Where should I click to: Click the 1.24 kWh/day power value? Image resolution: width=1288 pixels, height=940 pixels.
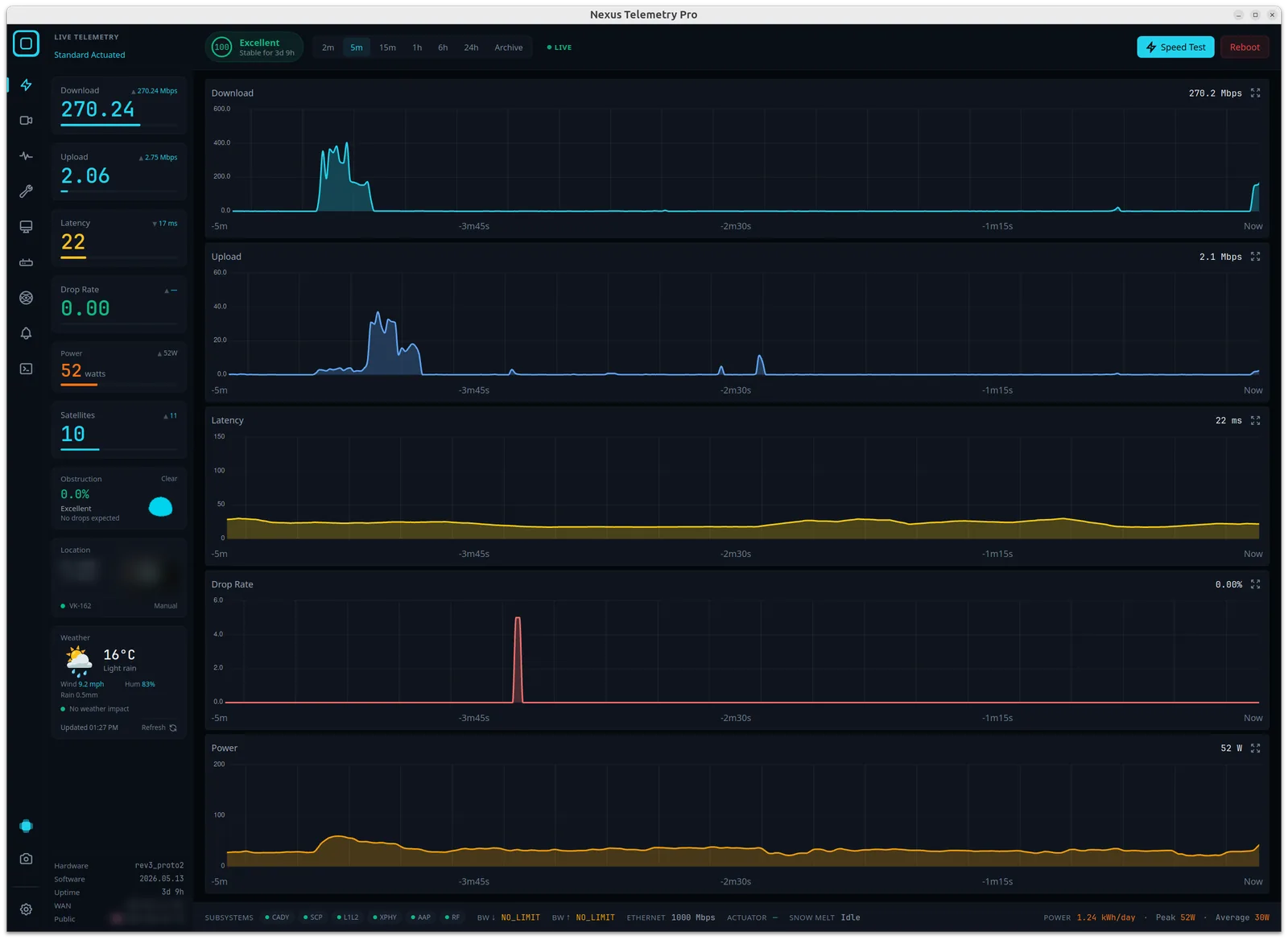[1105, 917]
